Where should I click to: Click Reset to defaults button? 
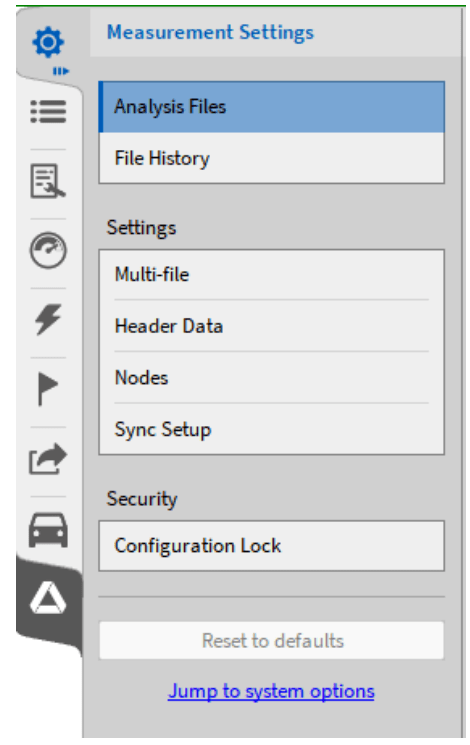(x=271, y=640)
